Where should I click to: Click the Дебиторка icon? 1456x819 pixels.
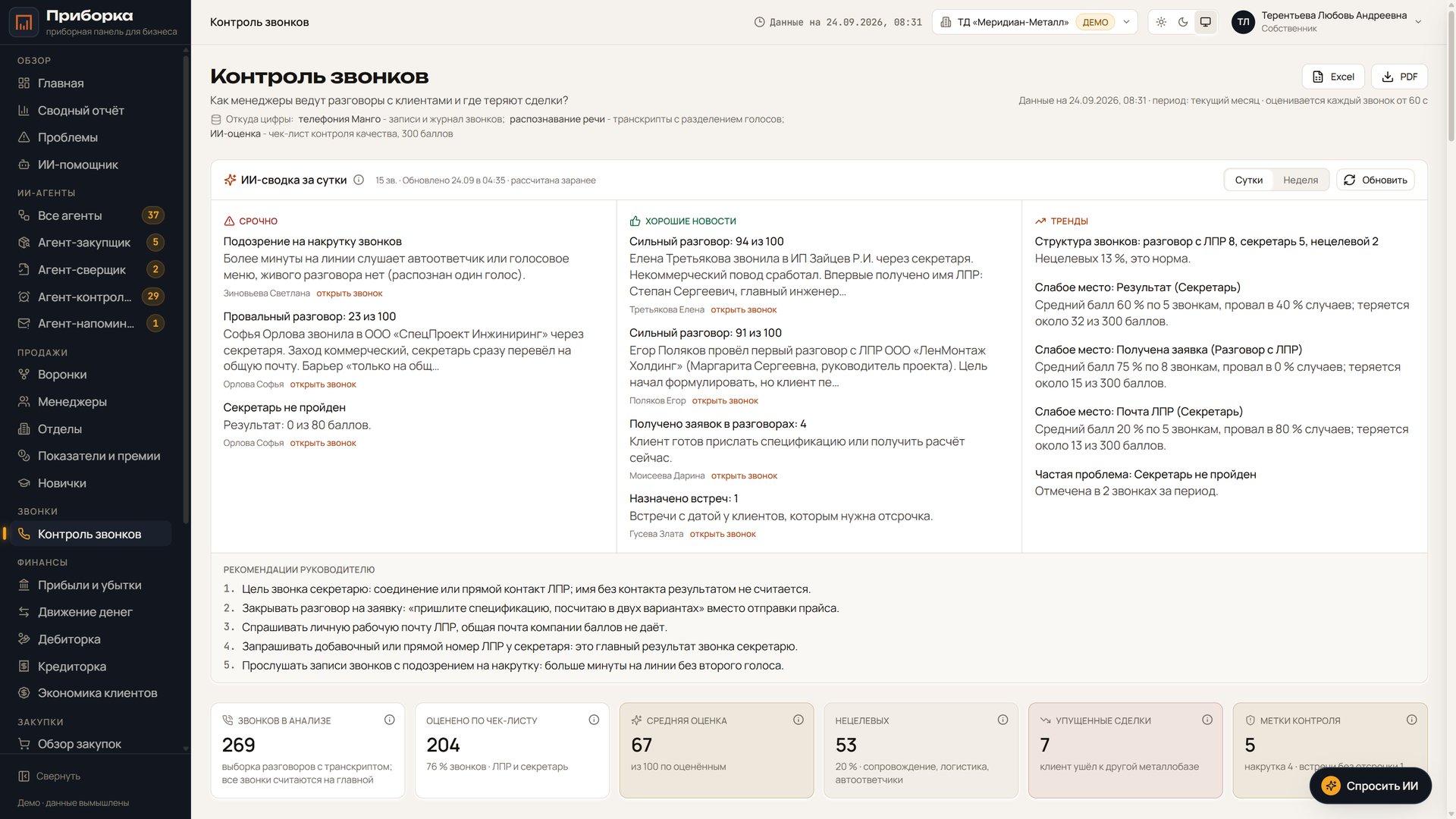tap(24, 639)
